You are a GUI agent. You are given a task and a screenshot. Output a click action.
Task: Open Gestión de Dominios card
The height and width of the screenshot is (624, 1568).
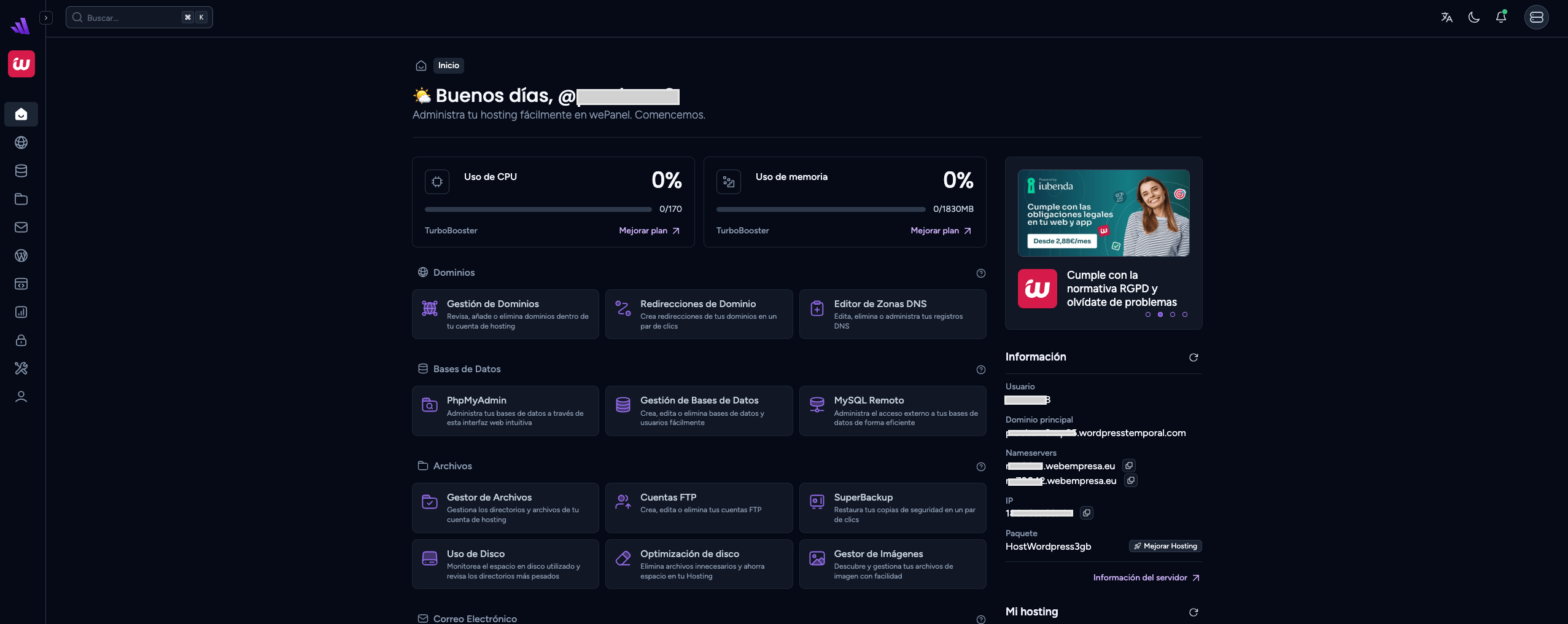pos(505,314)
